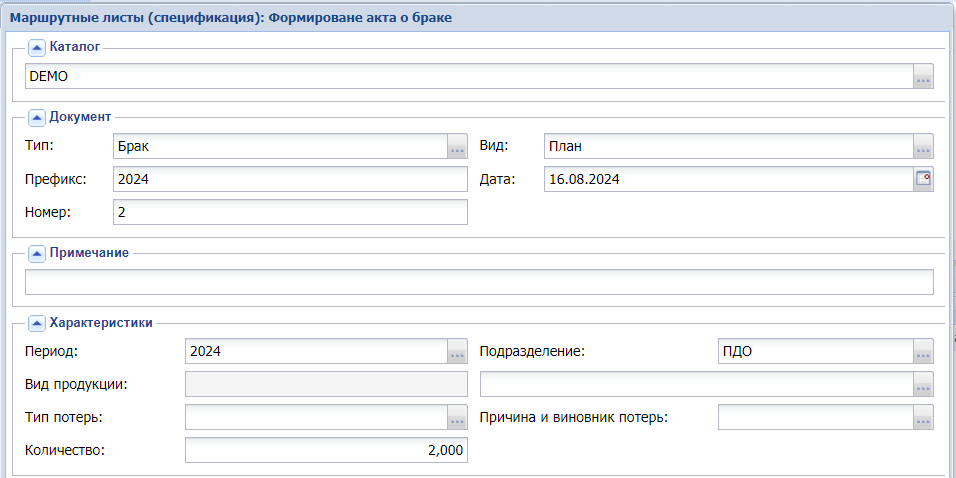
Task: Open lookup for Тип field
Action: [457, 146]
